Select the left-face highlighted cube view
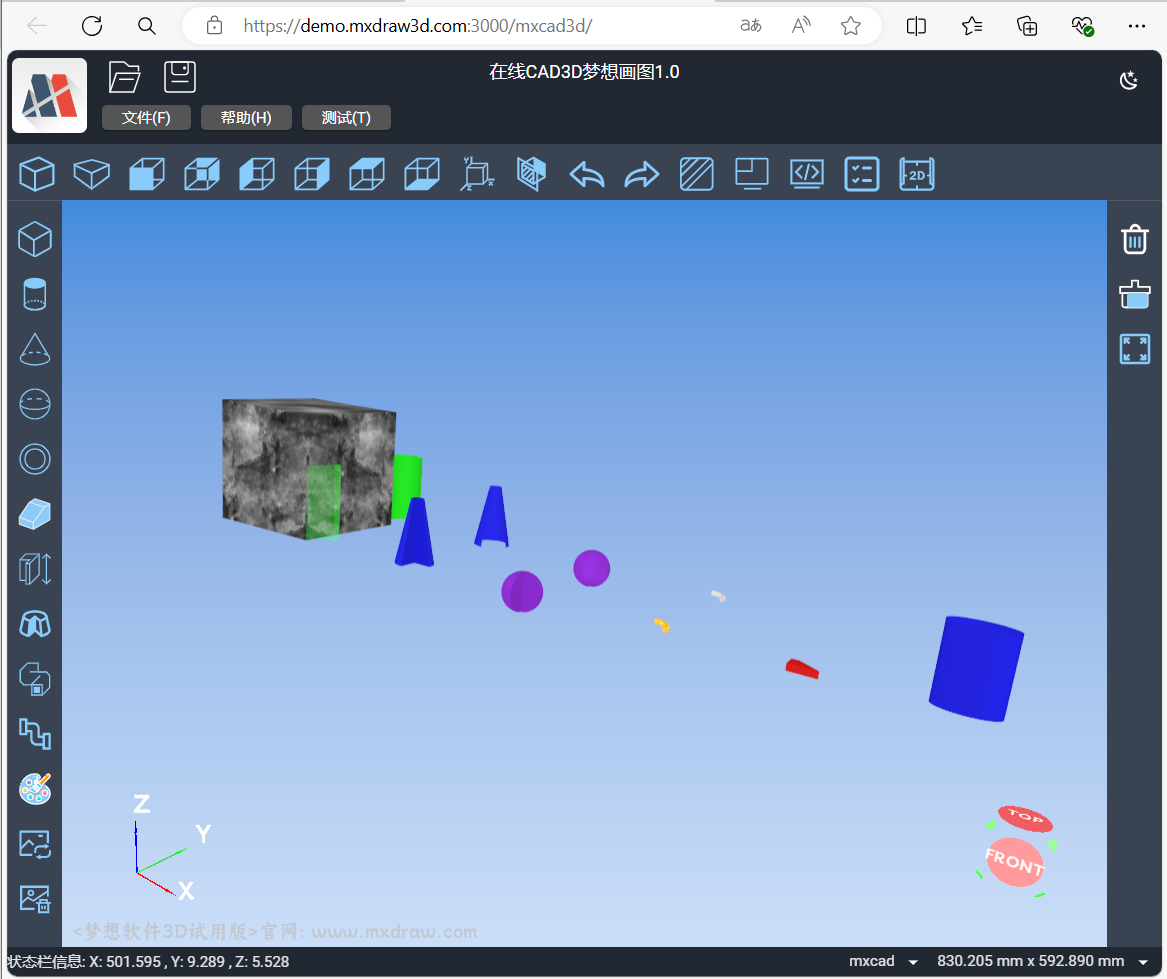Viewport: 1167px width, 979px height. [x=257, y=174]
